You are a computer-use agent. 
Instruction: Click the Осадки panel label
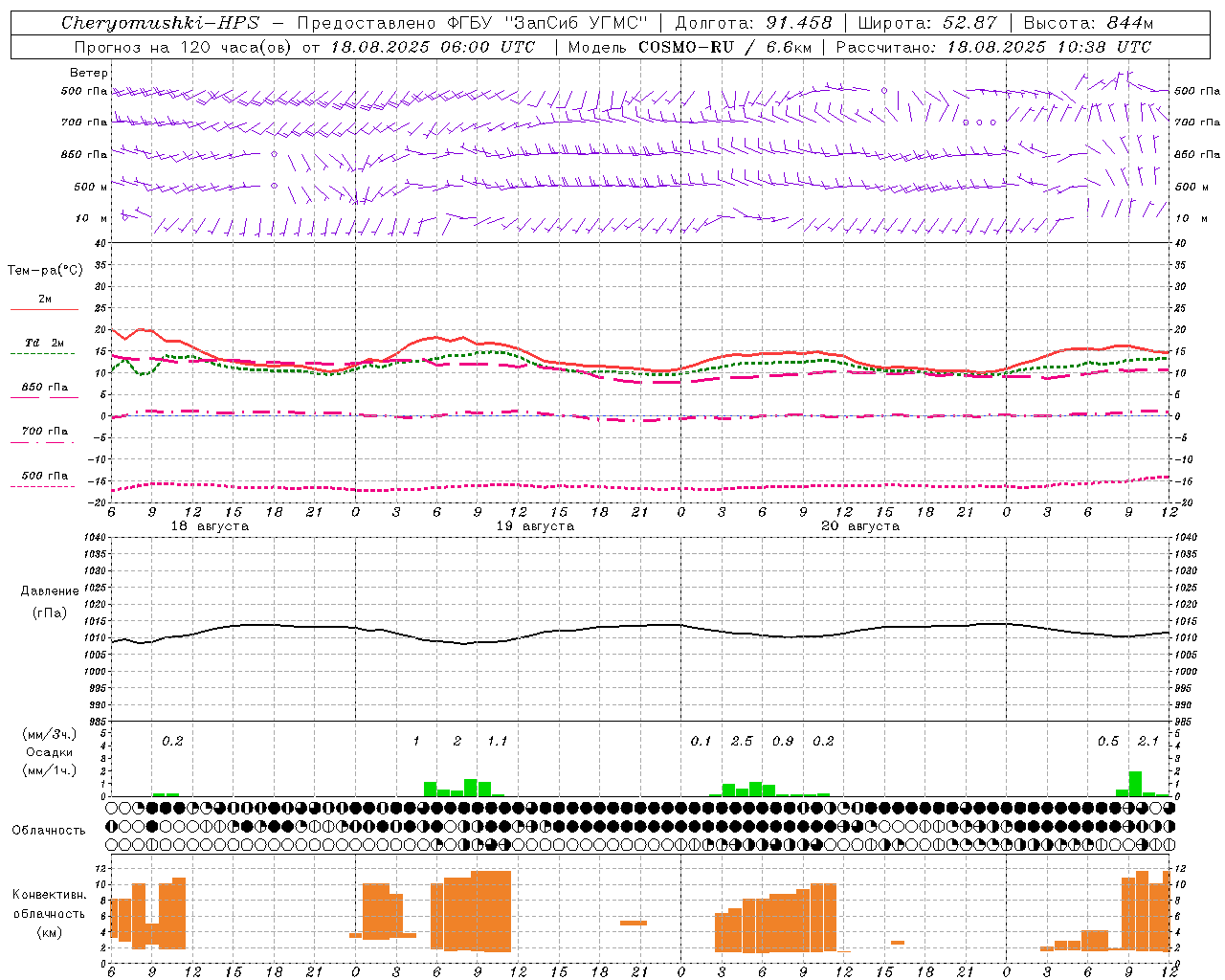(50, 752)
